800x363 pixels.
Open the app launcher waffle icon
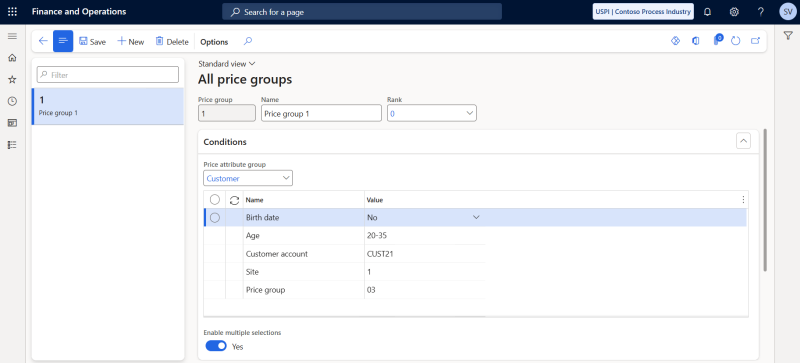tap(12, 12)
